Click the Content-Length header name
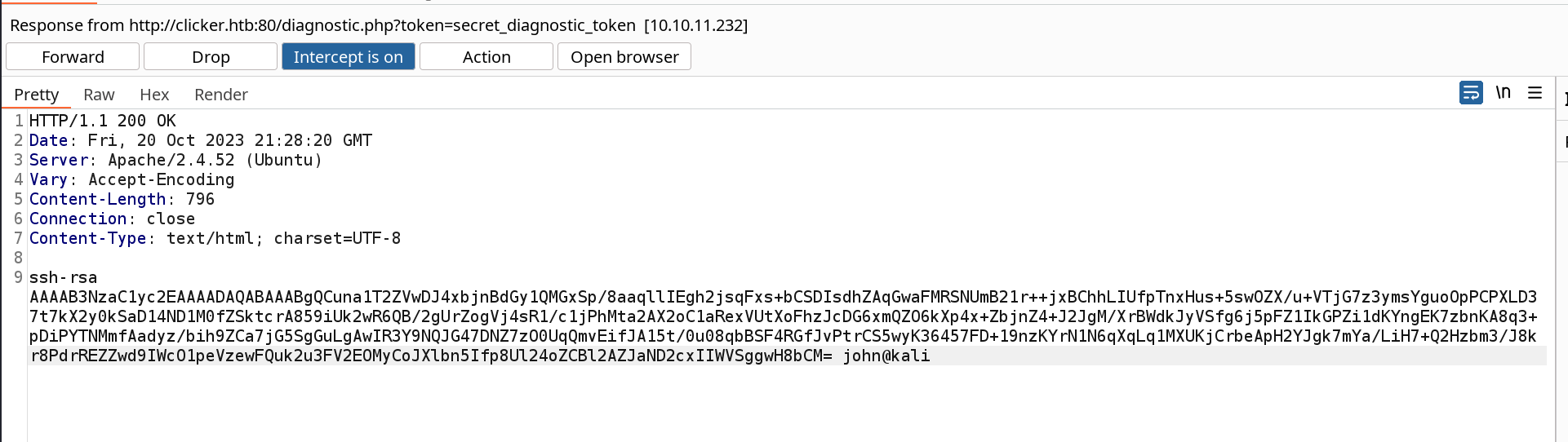1568x442 pixels. coord(97,199)
